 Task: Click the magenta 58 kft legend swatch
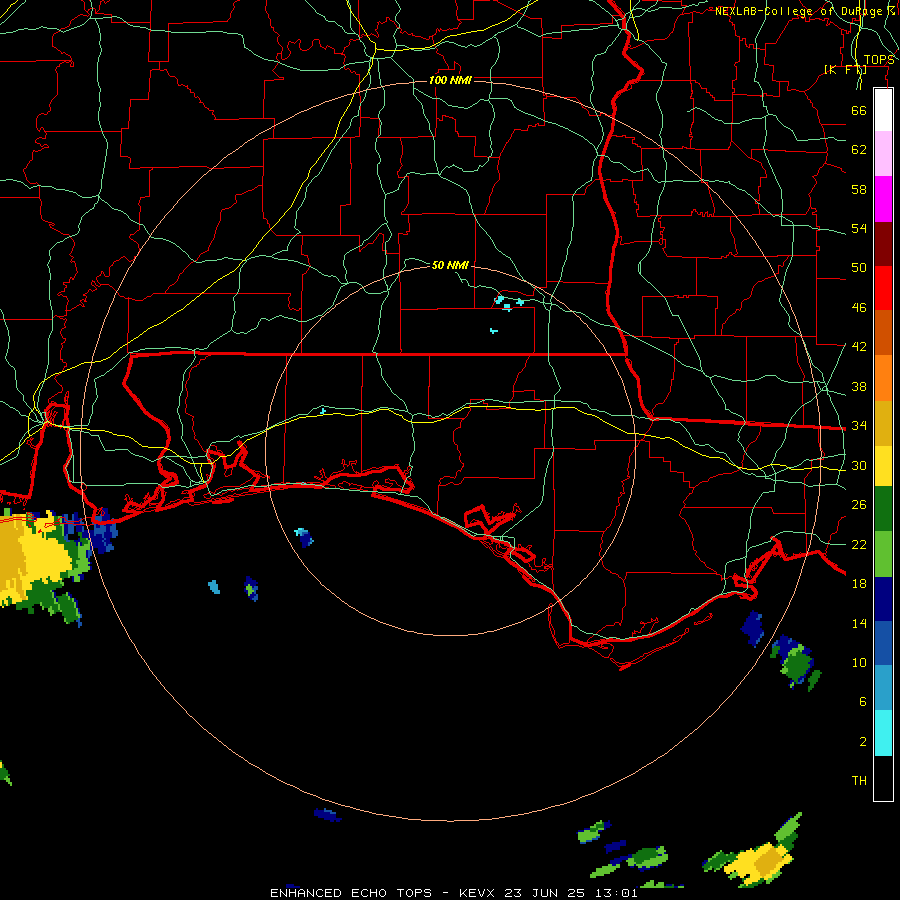tap(883, 199)
